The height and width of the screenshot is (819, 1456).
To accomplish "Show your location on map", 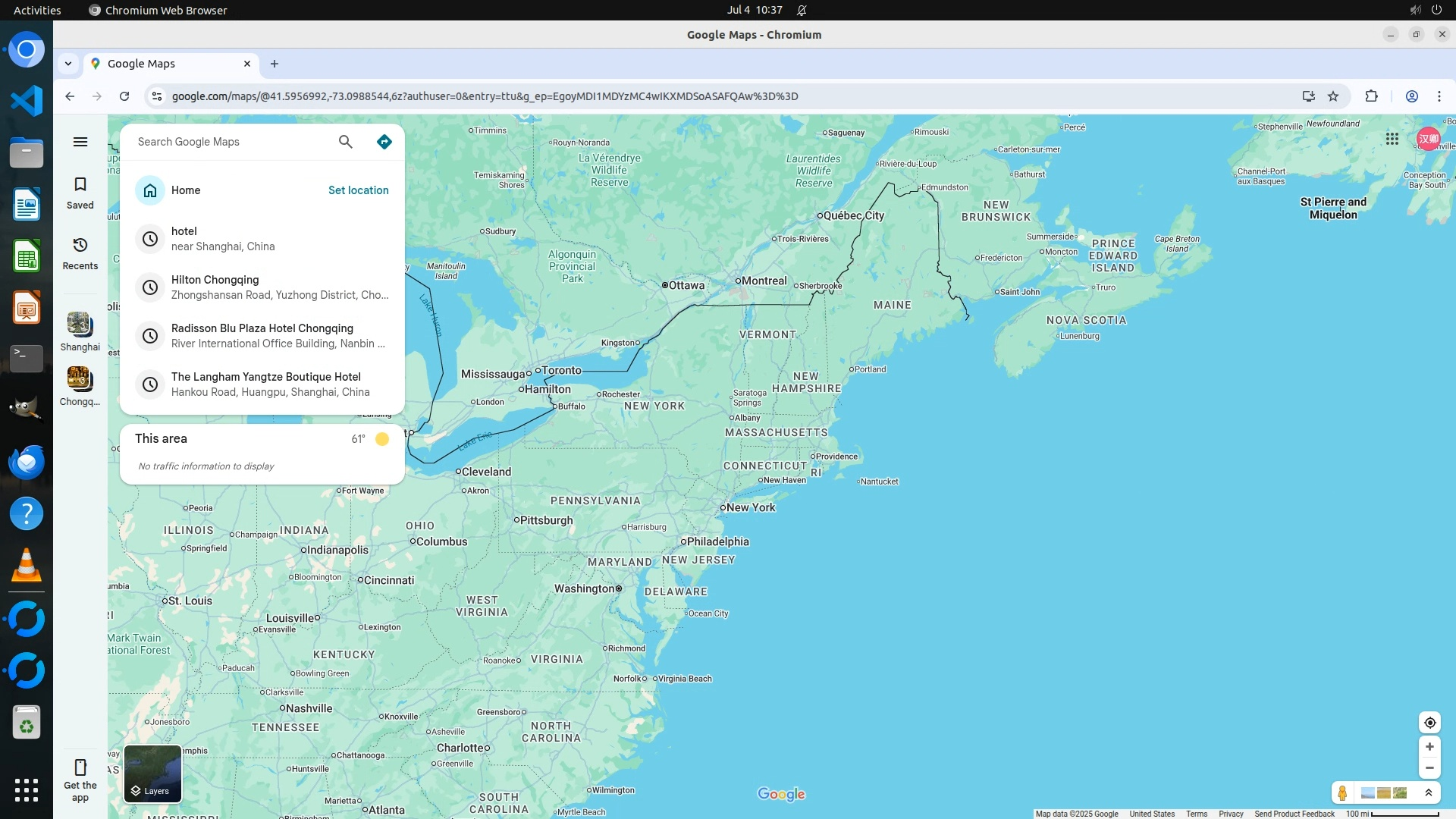I will (x=1429, y=723).
